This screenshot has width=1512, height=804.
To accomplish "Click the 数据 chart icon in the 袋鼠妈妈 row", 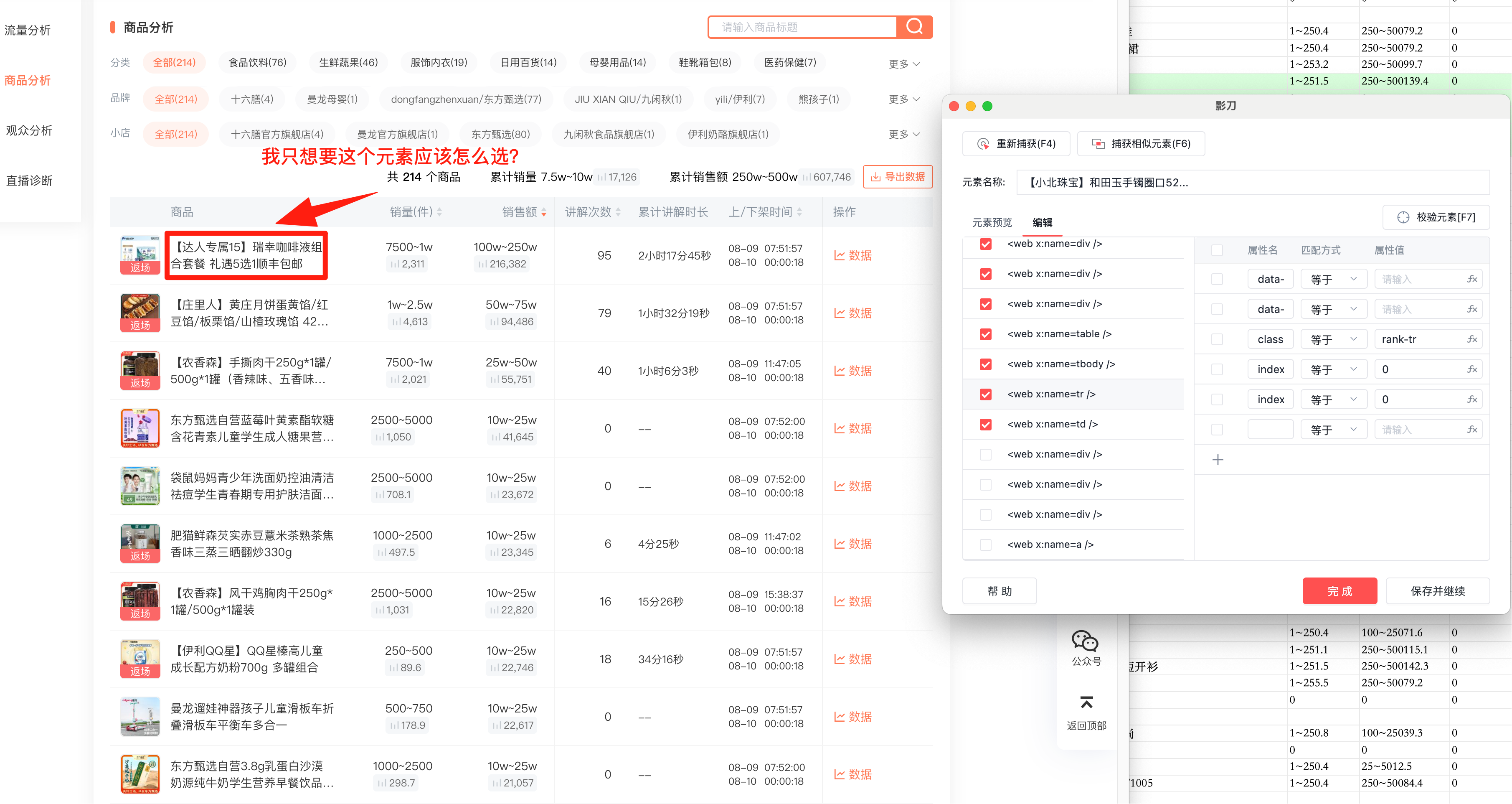I will pyautogui.click(x=840, y=486).
